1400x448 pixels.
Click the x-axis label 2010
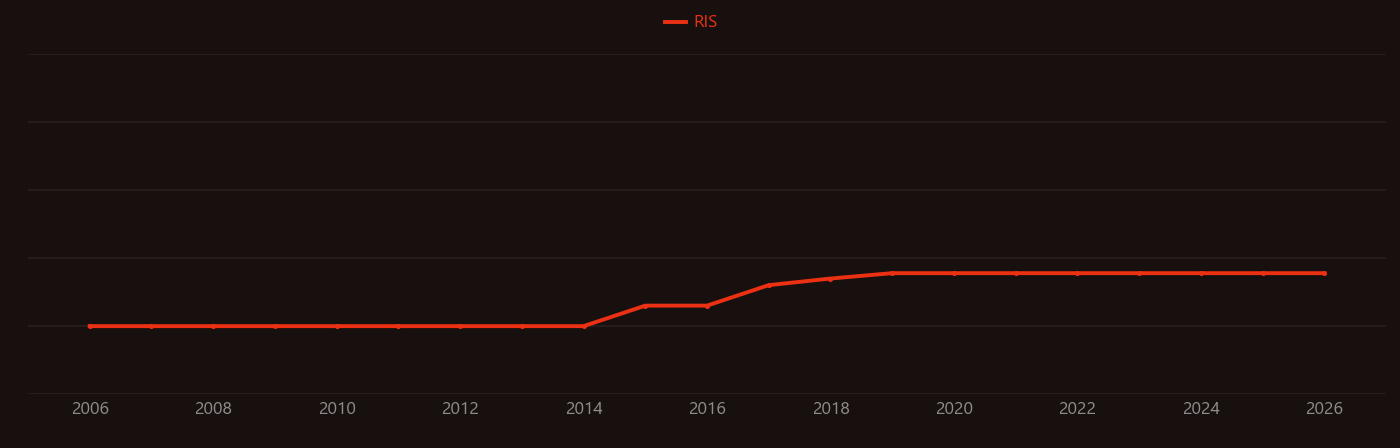pyautogui.click(x=337, y=409)
